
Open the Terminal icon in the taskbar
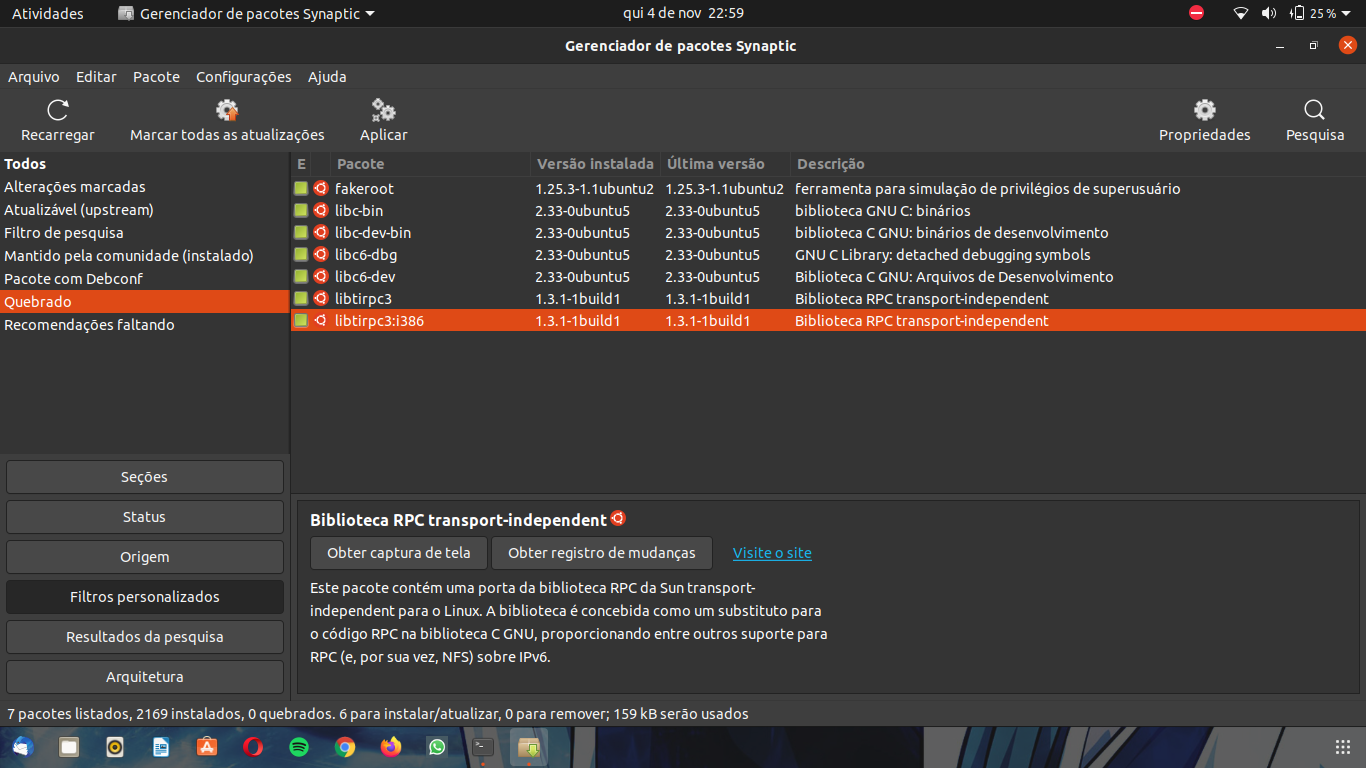coord(483,746)
